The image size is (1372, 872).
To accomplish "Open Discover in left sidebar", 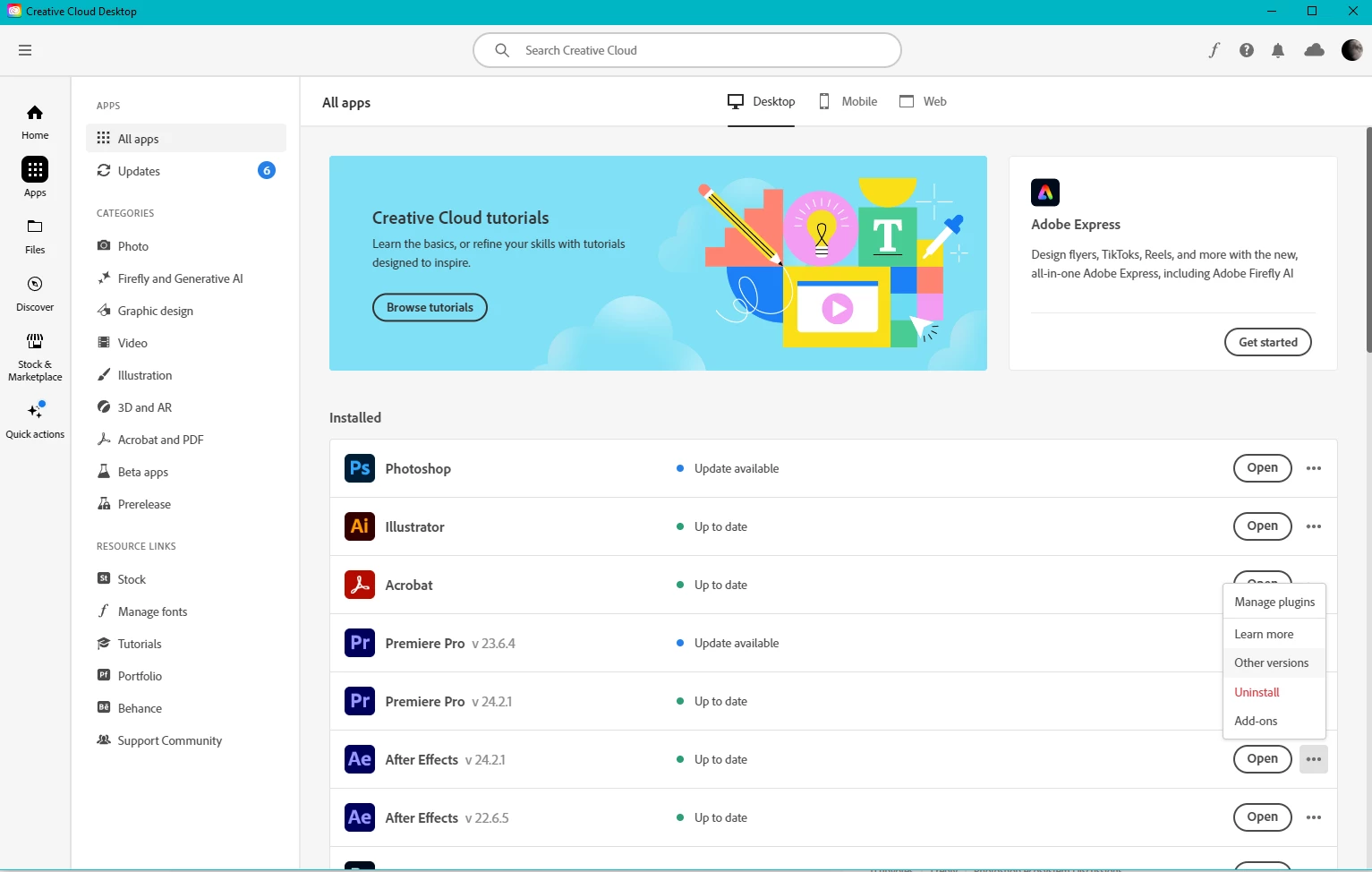I will (35, 294).
